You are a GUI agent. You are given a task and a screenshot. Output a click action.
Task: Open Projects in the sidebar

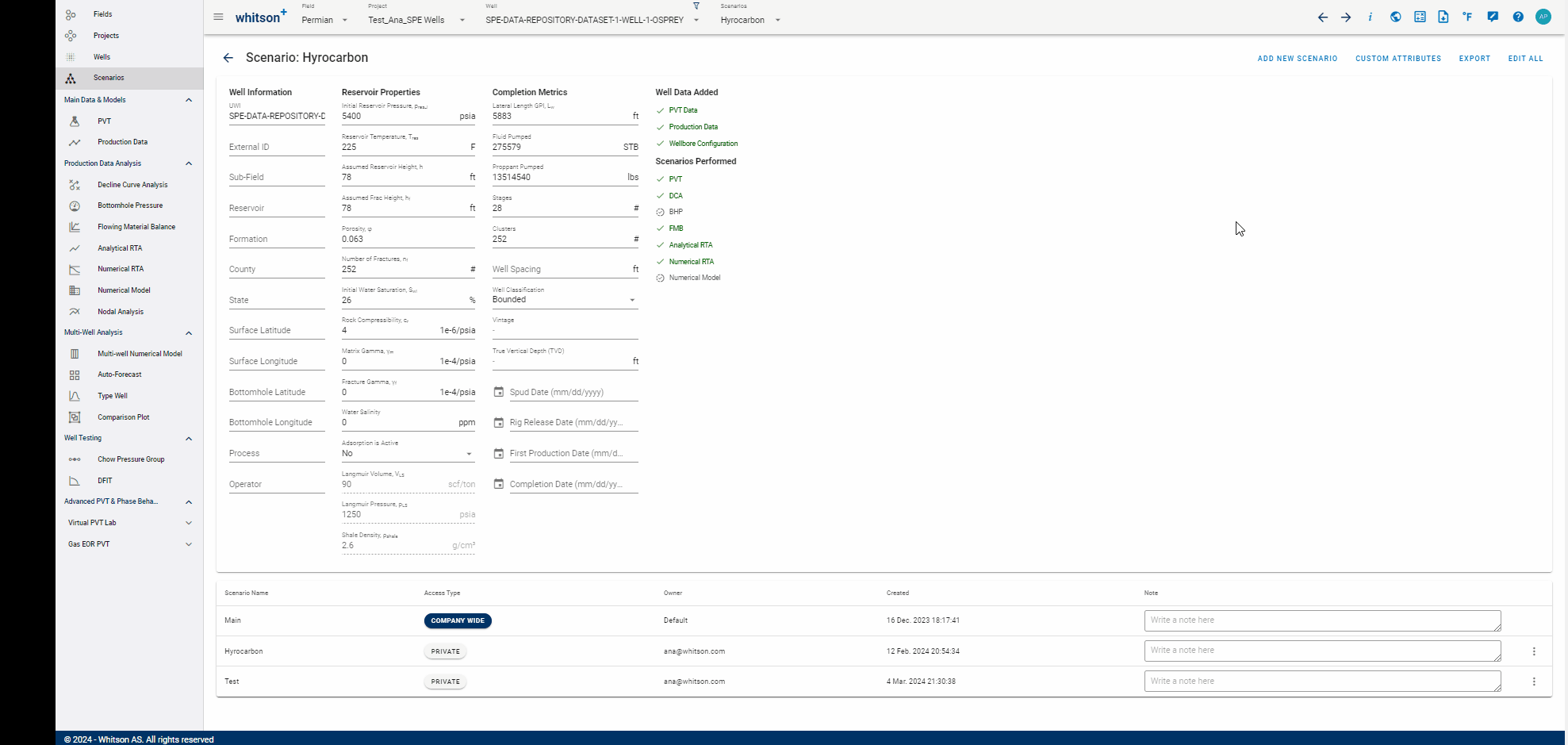[129, 36]
